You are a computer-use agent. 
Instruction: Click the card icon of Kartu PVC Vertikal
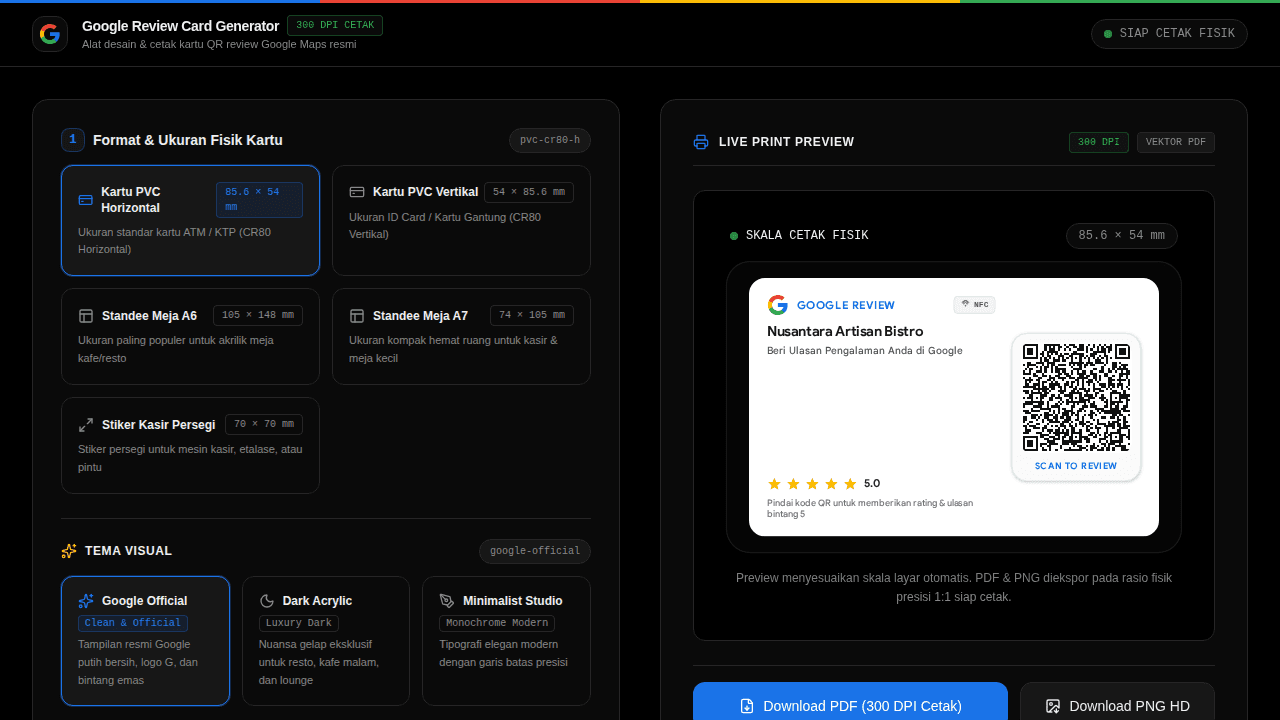(x=357, y=192)
